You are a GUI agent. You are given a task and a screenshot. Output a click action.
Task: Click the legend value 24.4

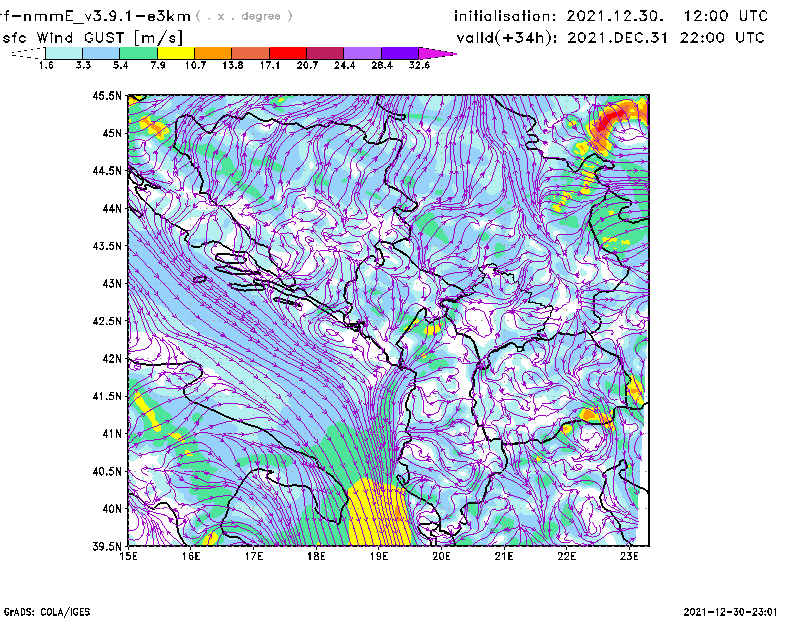(x=344, y=65)
